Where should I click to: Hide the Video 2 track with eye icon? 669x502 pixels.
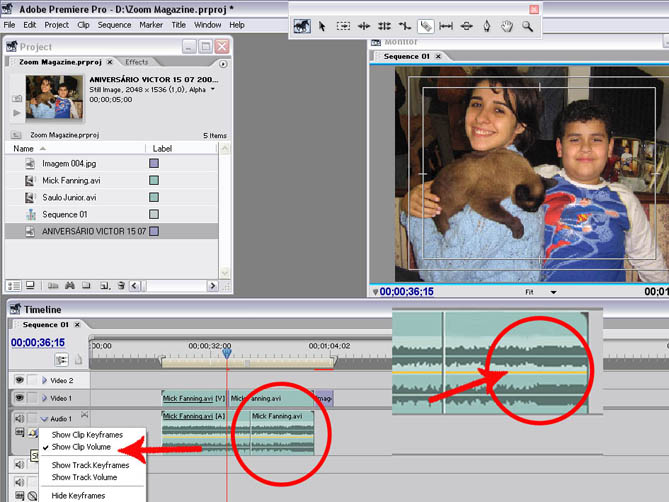18,380
